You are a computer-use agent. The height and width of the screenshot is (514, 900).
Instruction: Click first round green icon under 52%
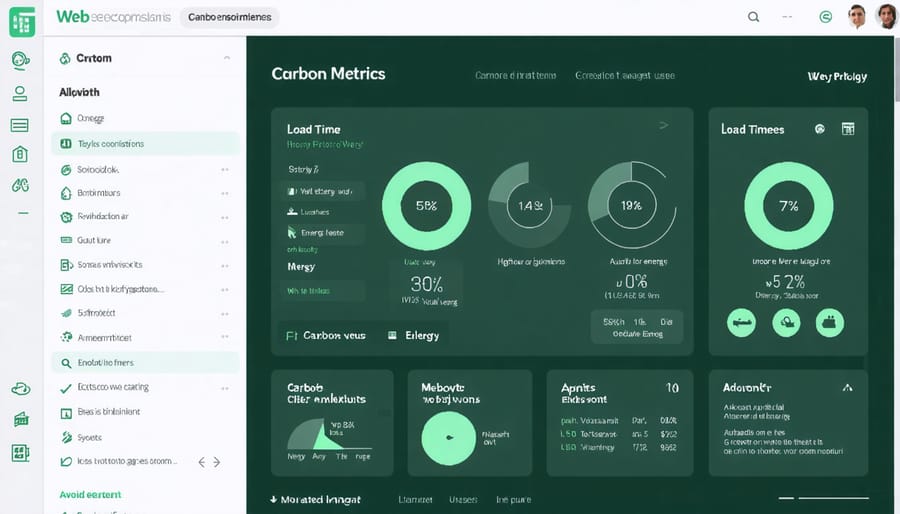coord(742,322)
